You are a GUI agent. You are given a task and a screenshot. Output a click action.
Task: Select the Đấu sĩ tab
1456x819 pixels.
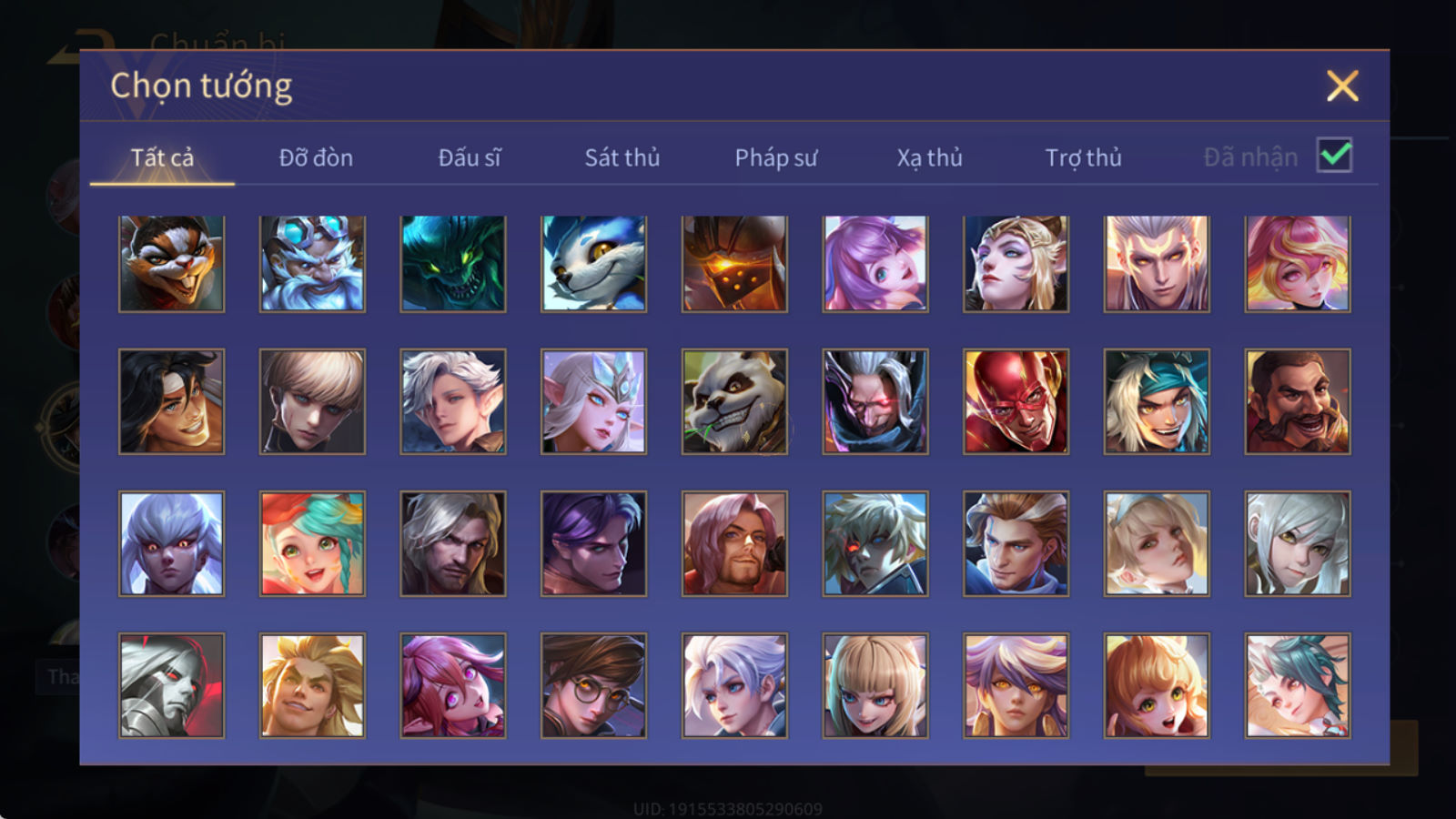[x=469, y=157]
